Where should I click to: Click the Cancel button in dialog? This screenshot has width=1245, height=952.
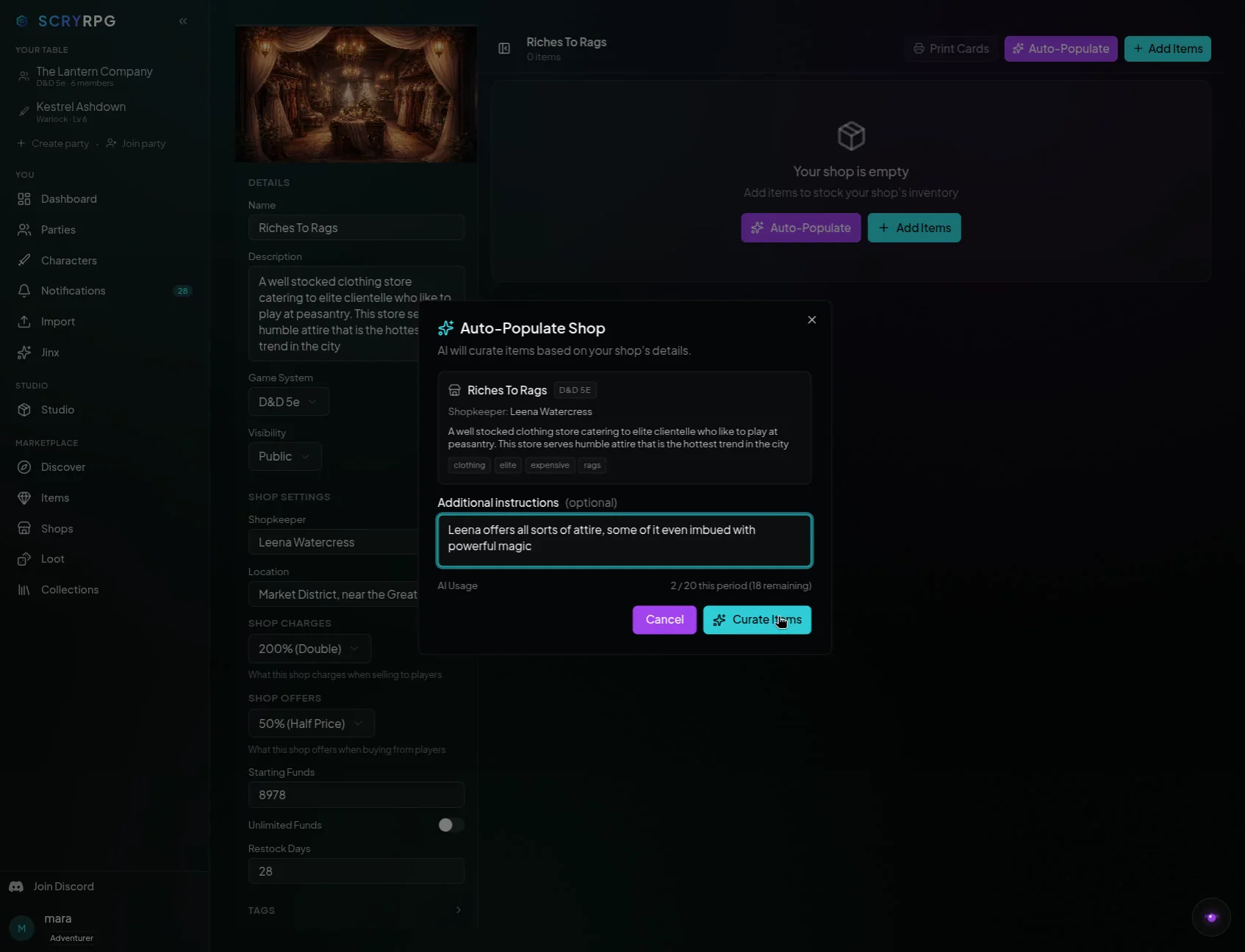pos(664,620)
